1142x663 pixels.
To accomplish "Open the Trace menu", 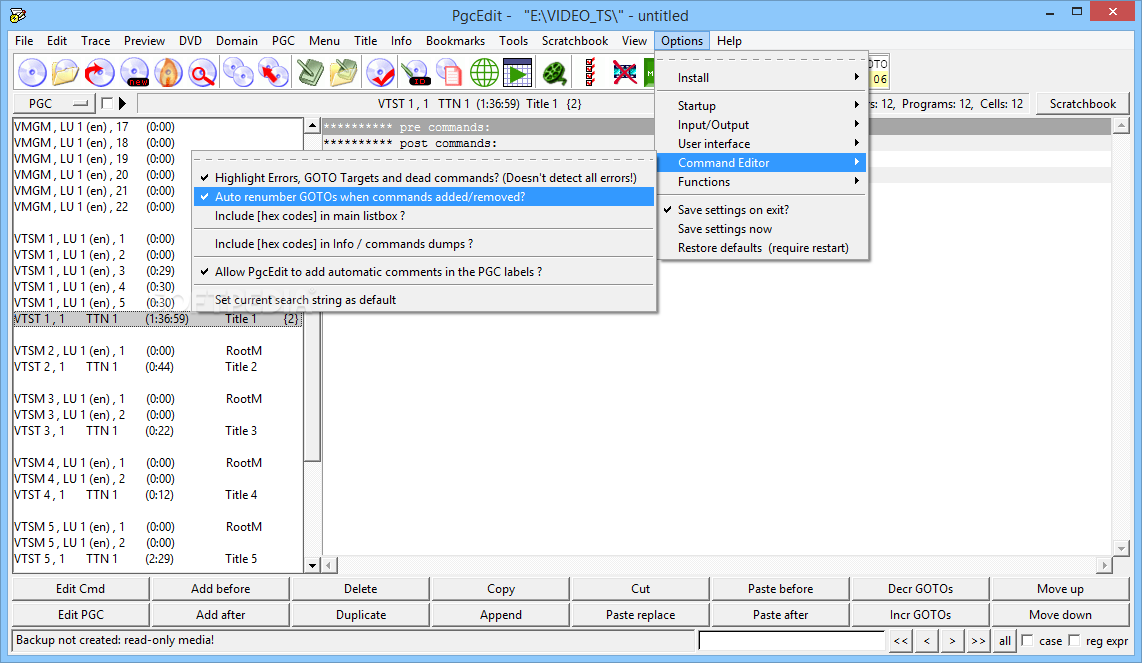I will [x=95, y=41].
